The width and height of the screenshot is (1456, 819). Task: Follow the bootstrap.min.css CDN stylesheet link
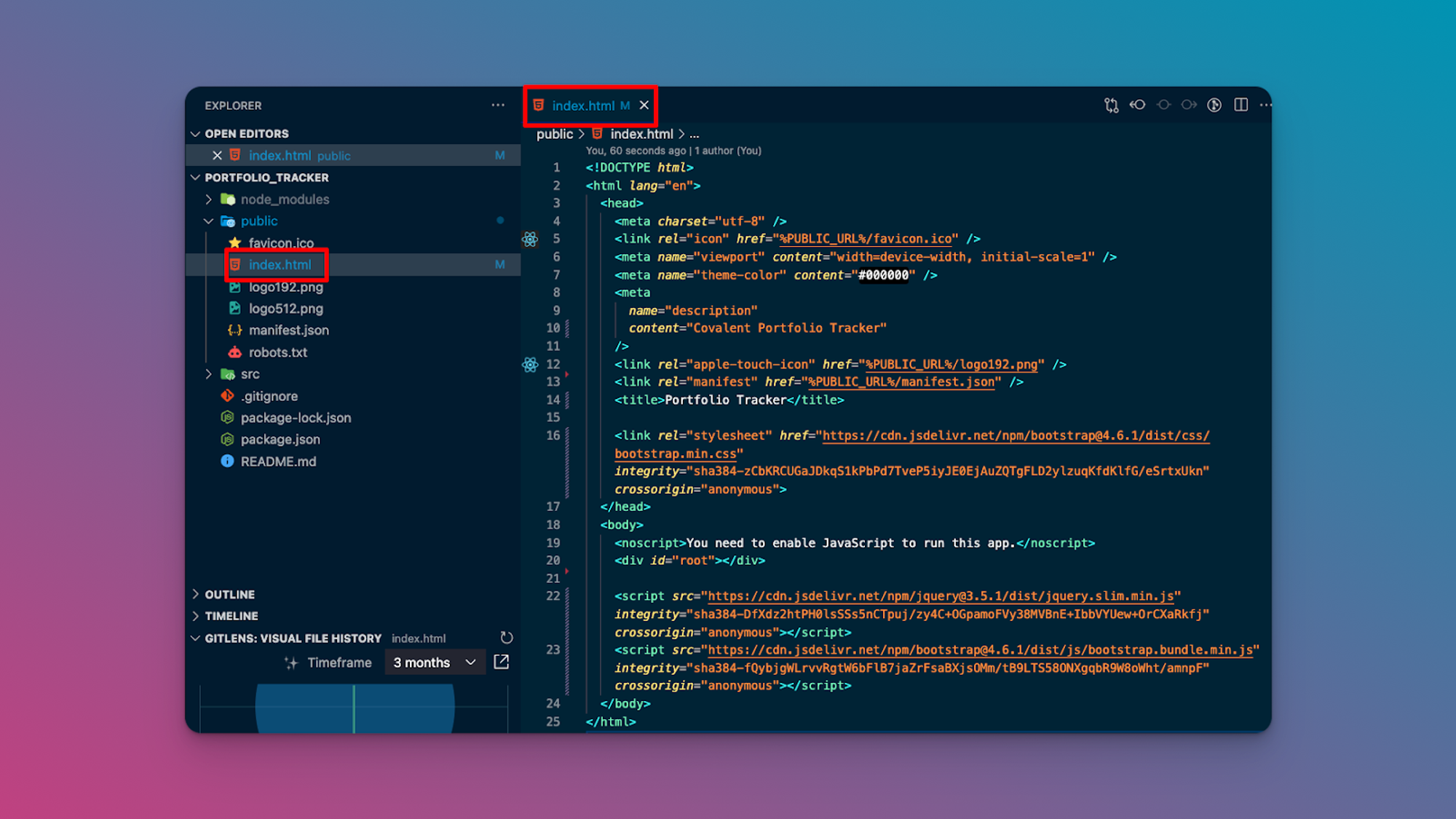coord(911,444)
